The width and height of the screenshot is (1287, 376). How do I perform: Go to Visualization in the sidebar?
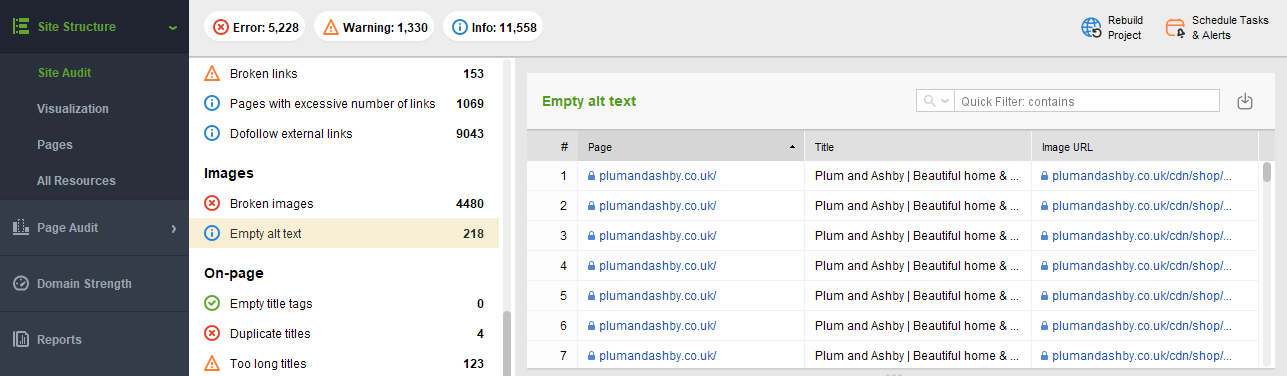click(x=73, y=109)
